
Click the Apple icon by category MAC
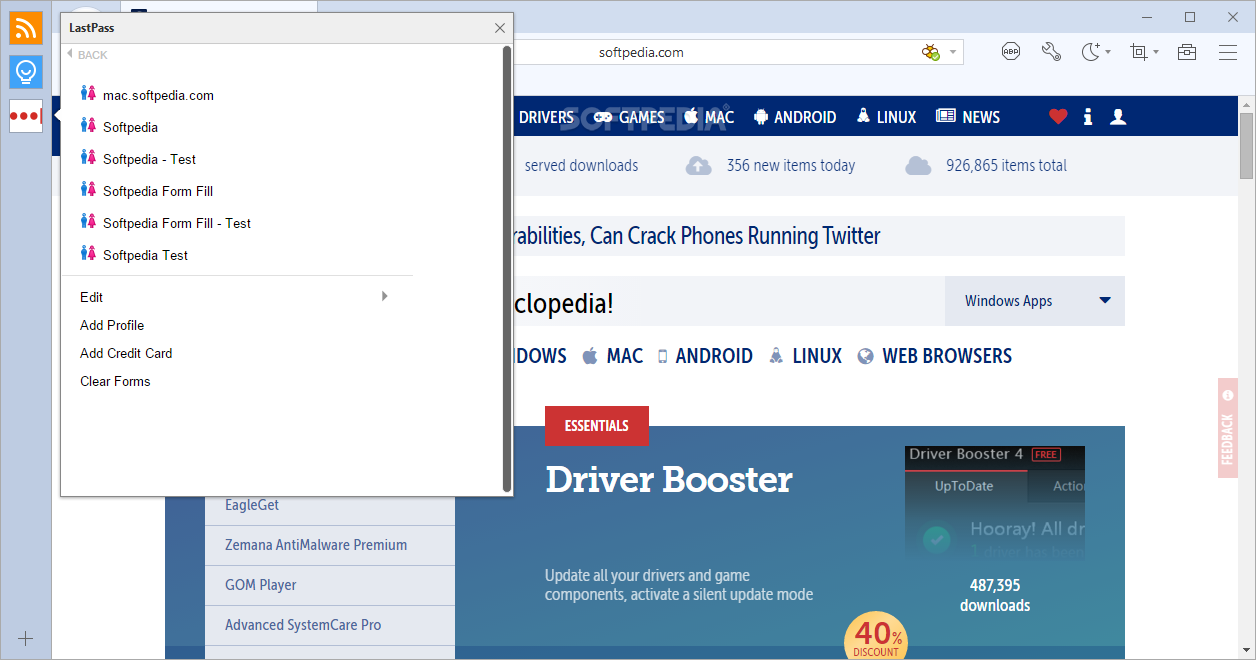coord(590,355)
